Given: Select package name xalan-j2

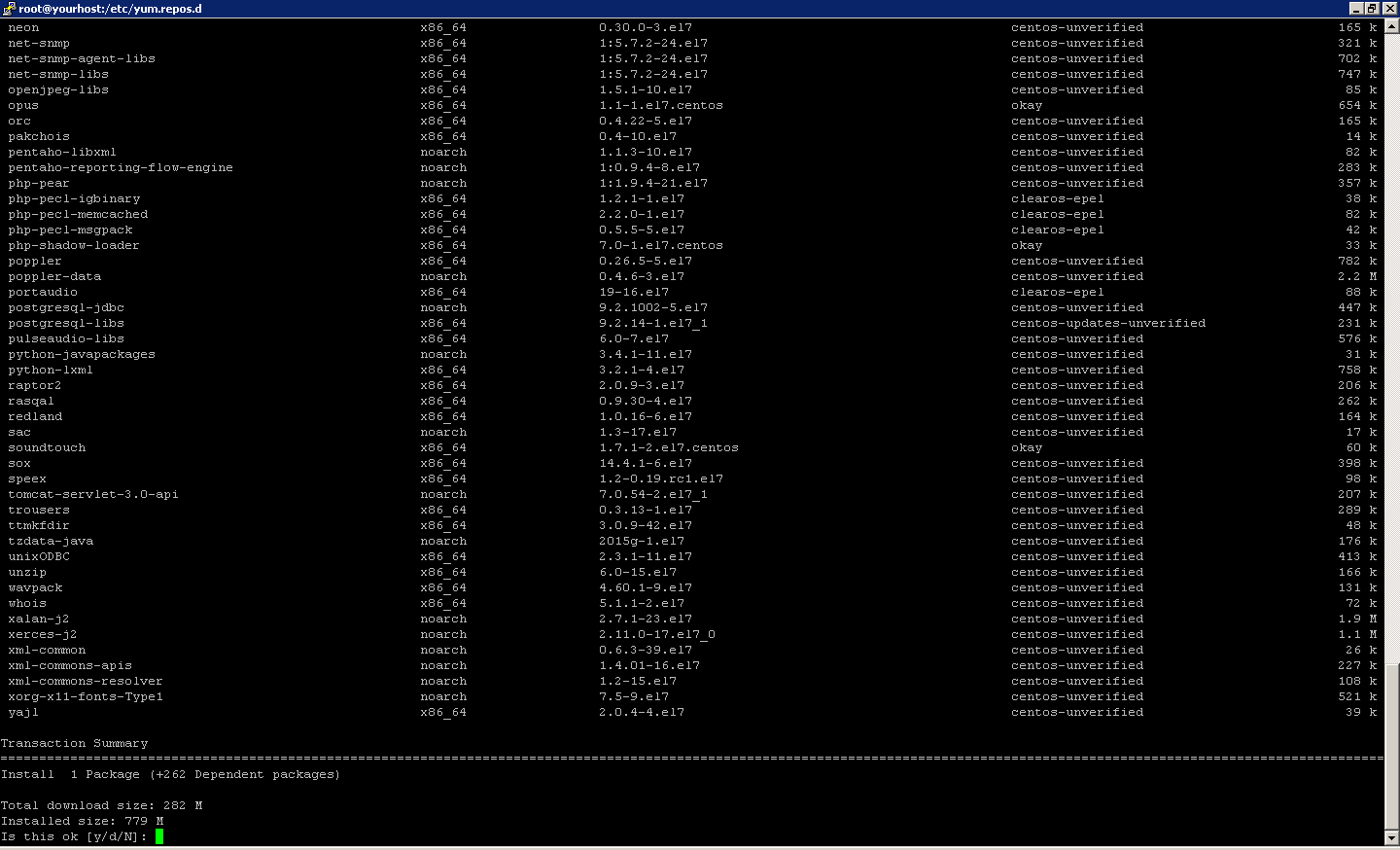Looking at the screenshot, I should tap(39, 619).
